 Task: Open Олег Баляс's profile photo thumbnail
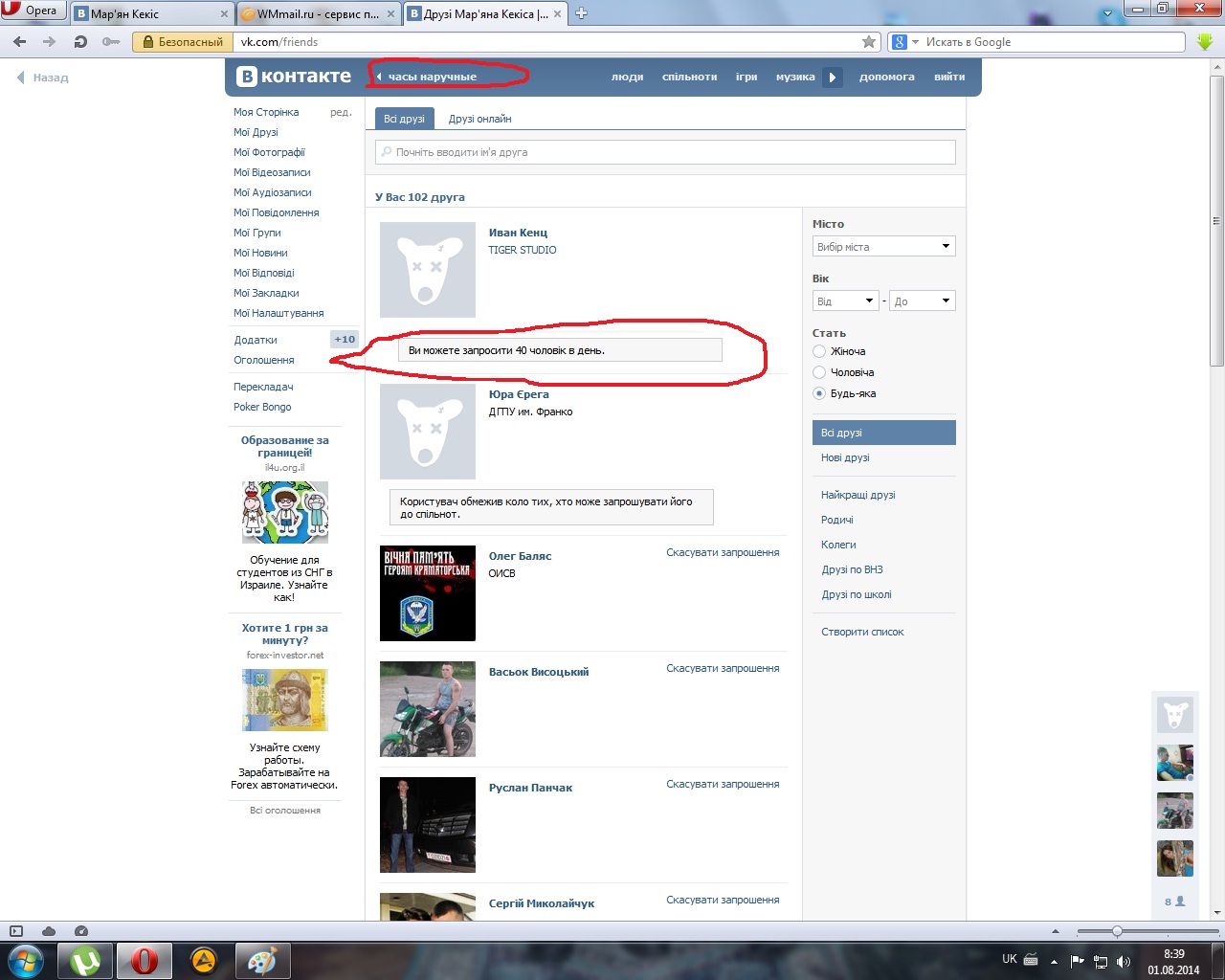click(428, 593)
